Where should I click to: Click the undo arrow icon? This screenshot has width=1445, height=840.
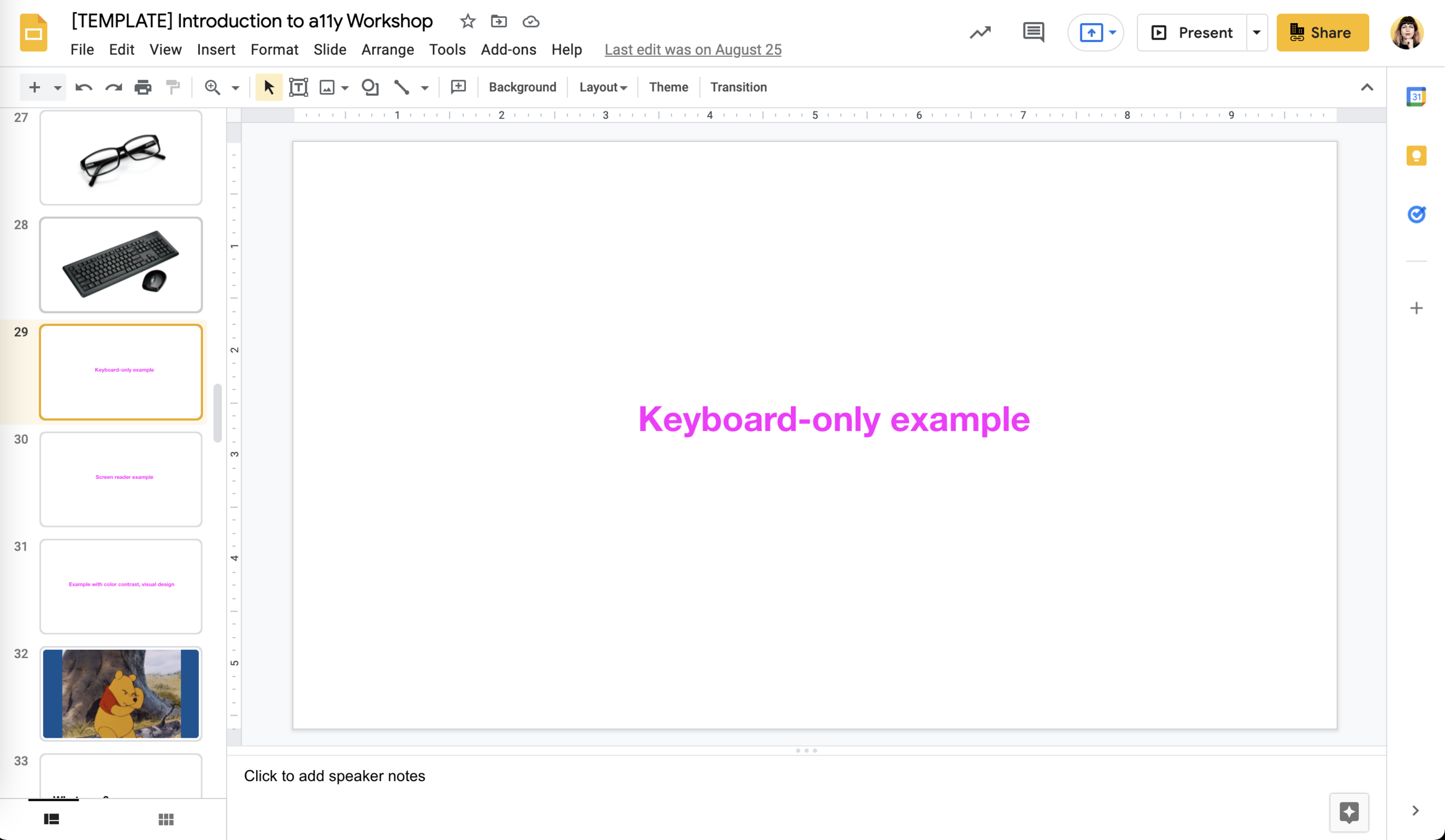[83, 87]
